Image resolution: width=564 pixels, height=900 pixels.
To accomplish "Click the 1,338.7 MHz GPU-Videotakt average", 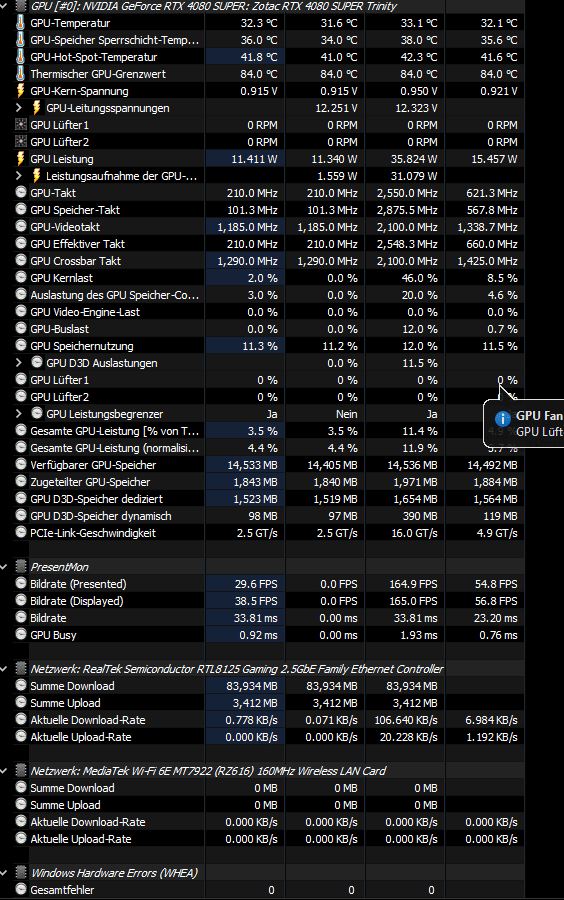I will click(x=487, y=227).
